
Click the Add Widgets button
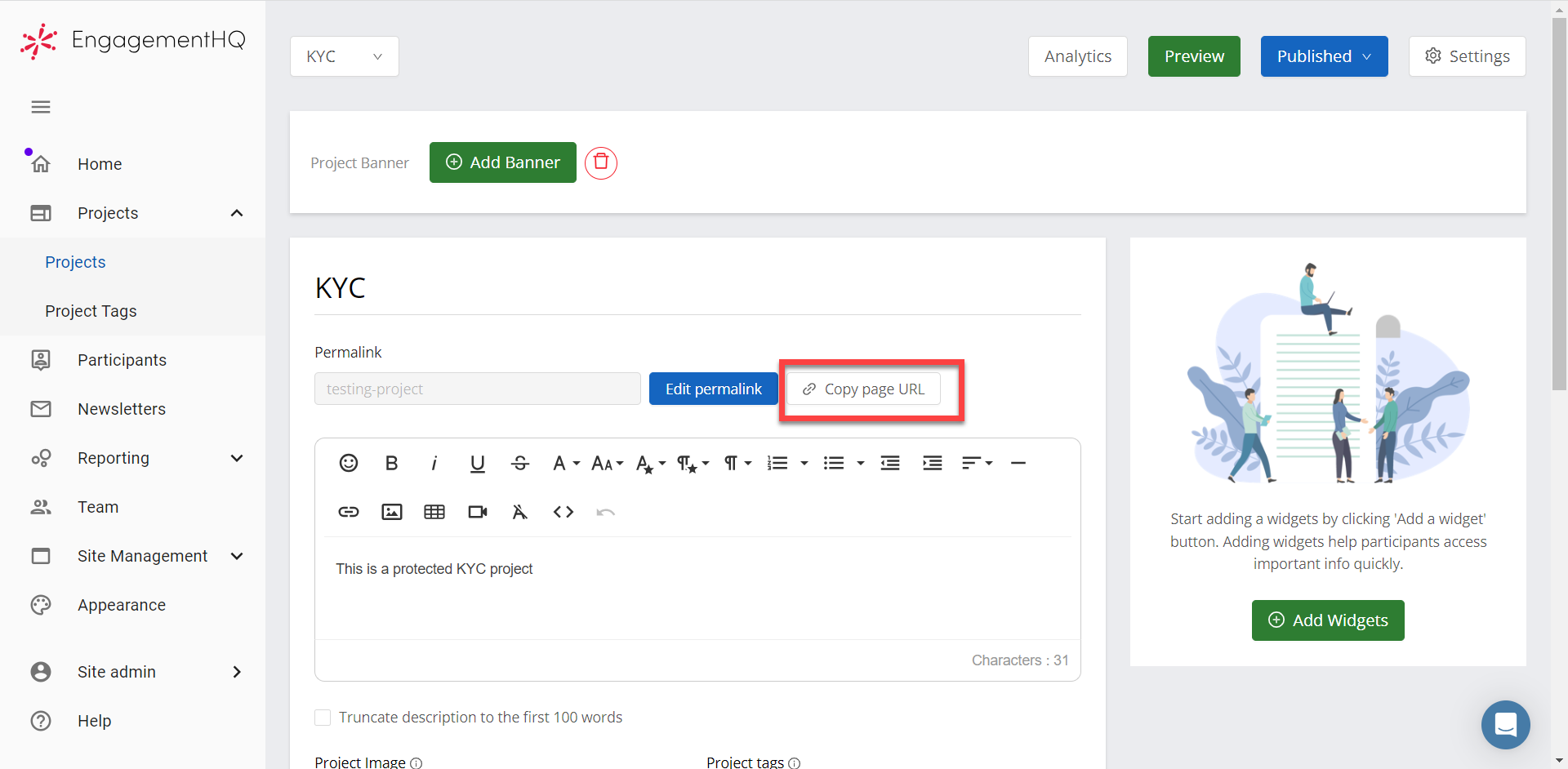(1328, 620)
